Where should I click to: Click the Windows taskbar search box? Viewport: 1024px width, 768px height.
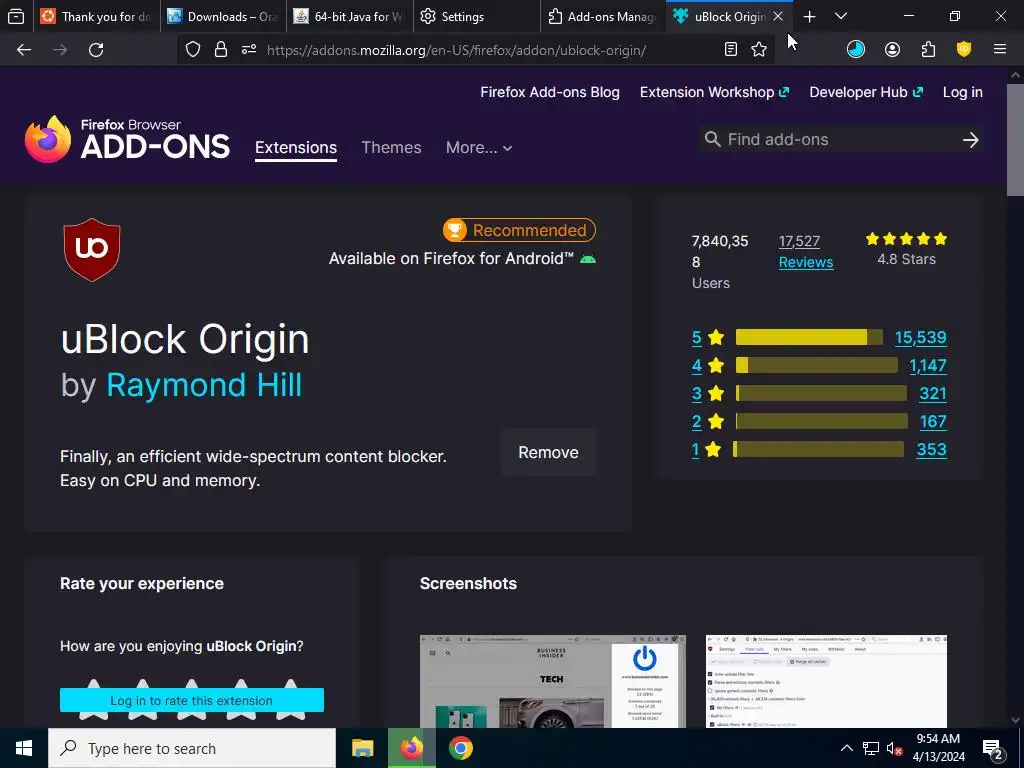click(x=192, y=748)
